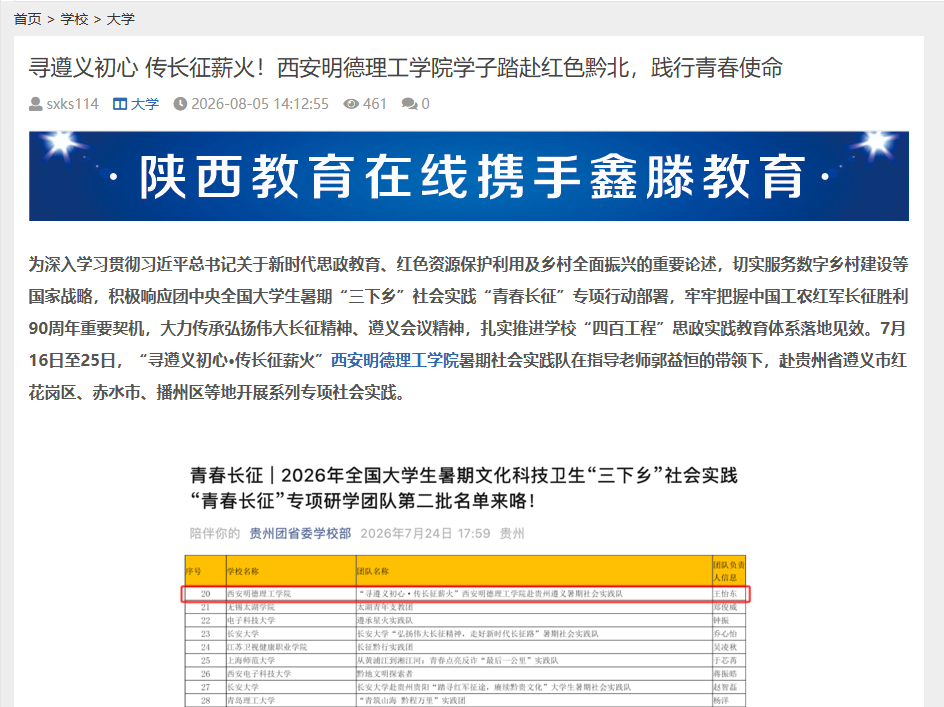This screenshot has height=707, width=944.
Task: Click the comments bubble icon
Action: [x=410, y=104]
